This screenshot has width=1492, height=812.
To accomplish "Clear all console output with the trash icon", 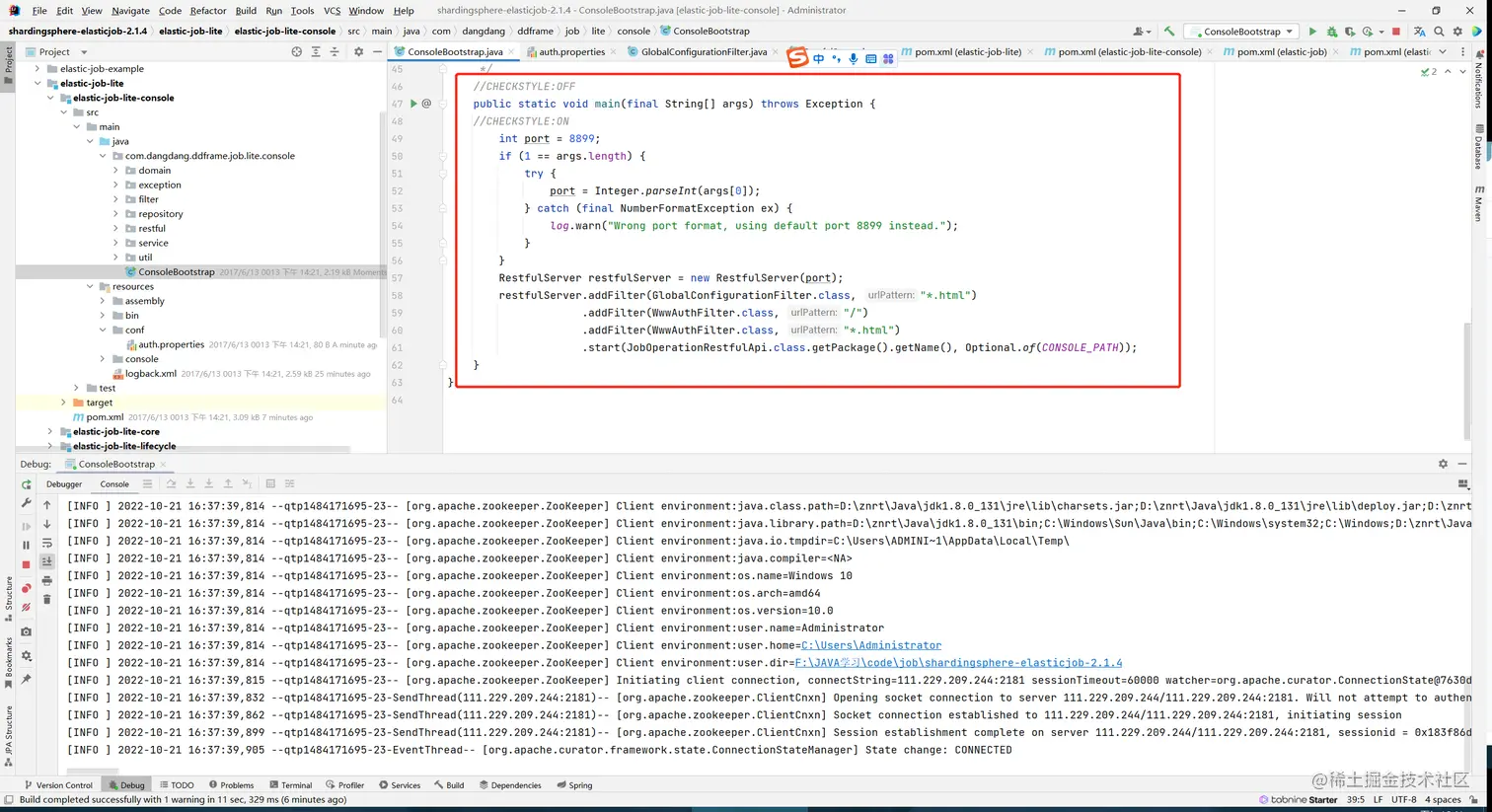I will [x=46, y=600].
